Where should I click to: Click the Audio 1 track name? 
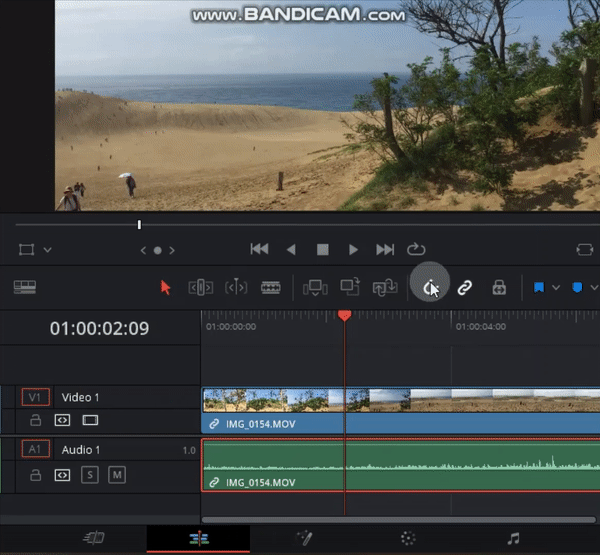(x=81, y=450)
